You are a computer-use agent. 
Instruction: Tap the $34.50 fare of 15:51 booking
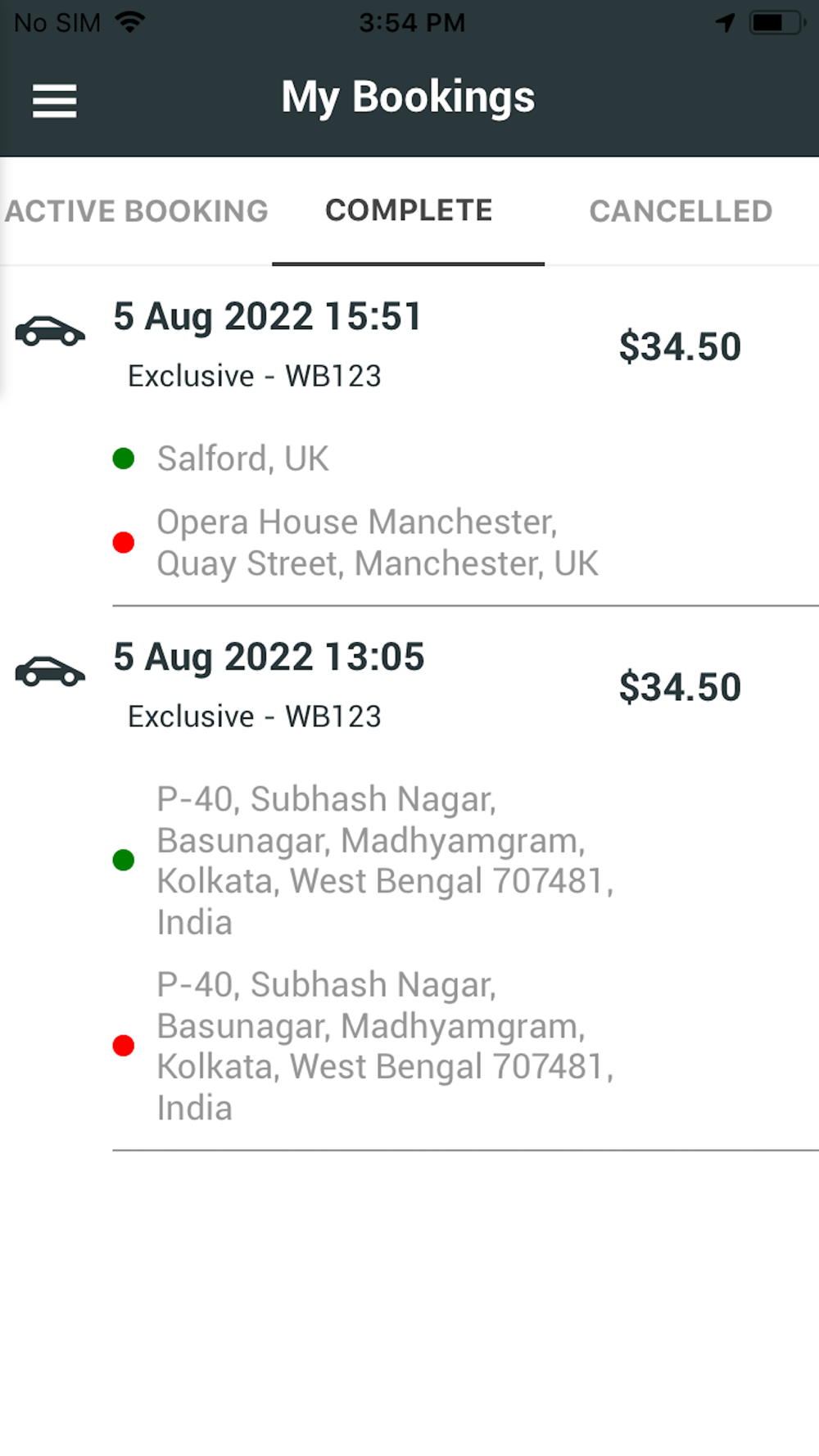pos(680,346)
